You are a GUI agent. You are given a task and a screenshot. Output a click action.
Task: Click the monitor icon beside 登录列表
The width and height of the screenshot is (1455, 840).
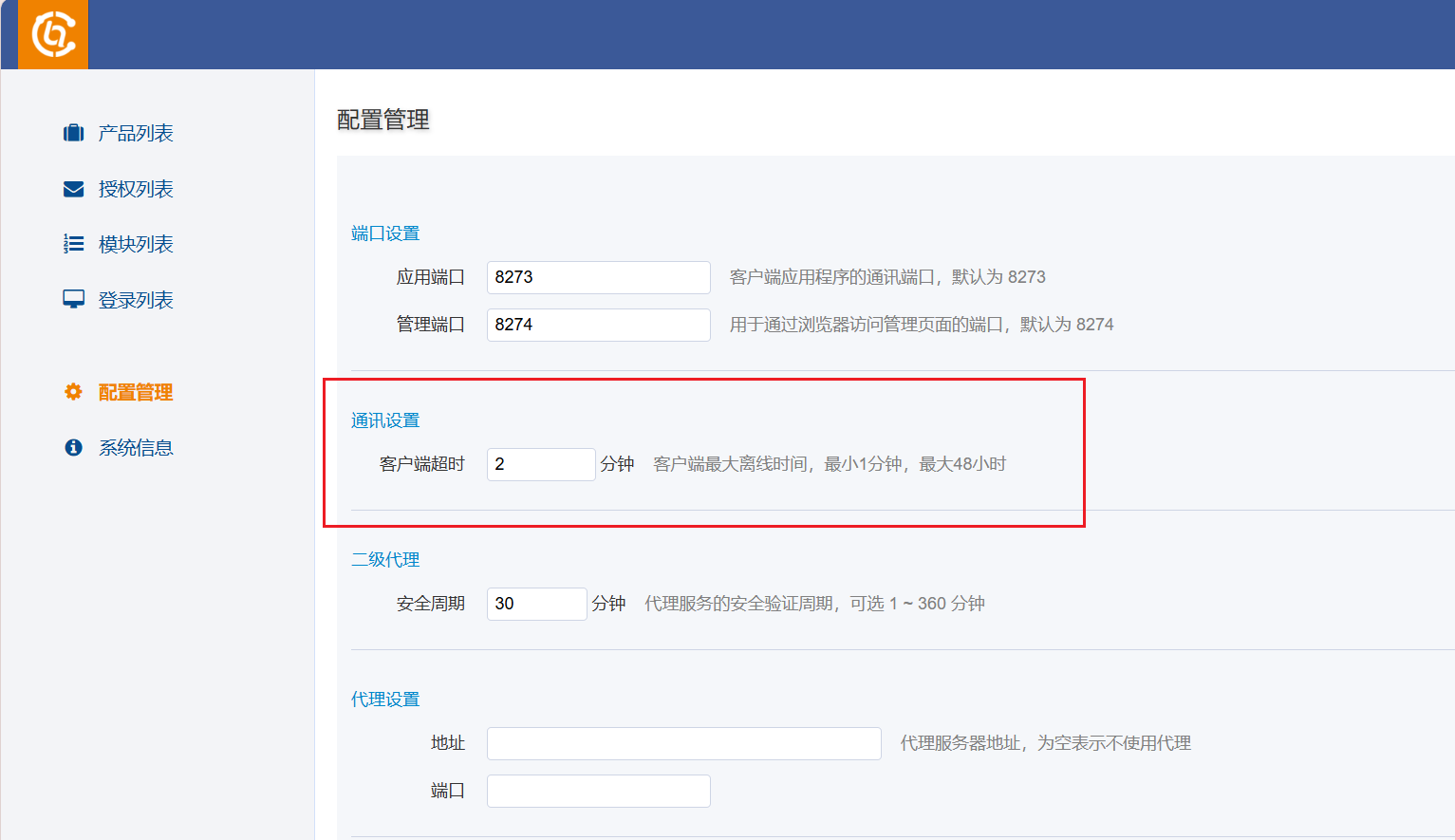(x=73, y=300)
